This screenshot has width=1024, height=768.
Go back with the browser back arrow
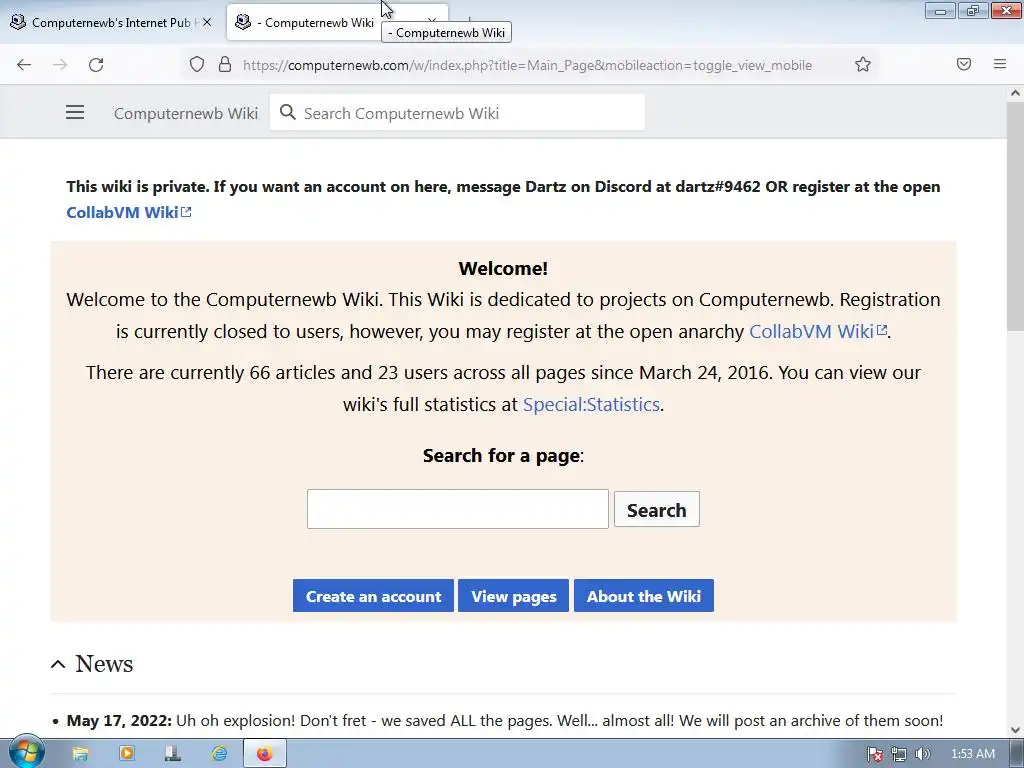point(24,65)
